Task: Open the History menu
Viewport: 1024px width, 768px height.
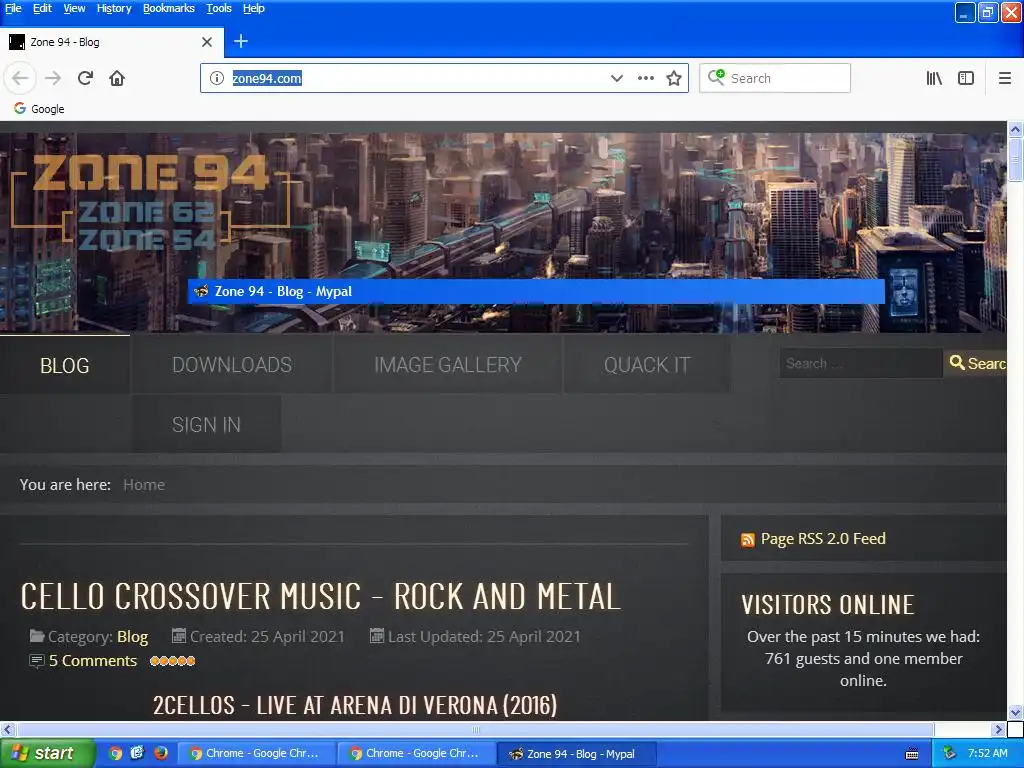Action: coord(114,8)
